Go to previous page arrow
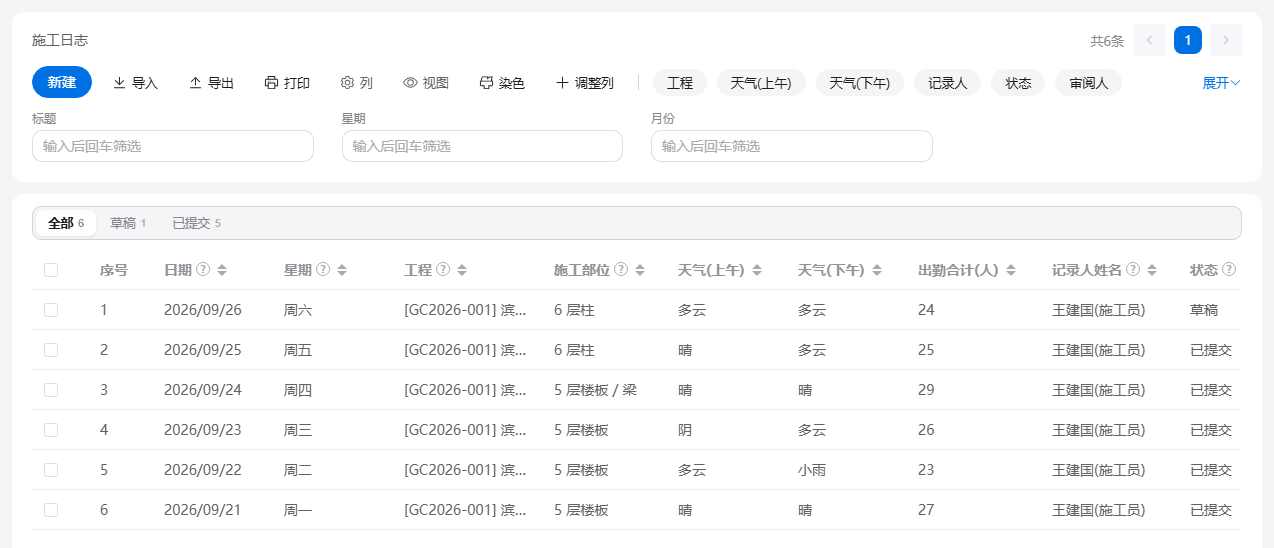The image size is (1274, 548). 1150,40
